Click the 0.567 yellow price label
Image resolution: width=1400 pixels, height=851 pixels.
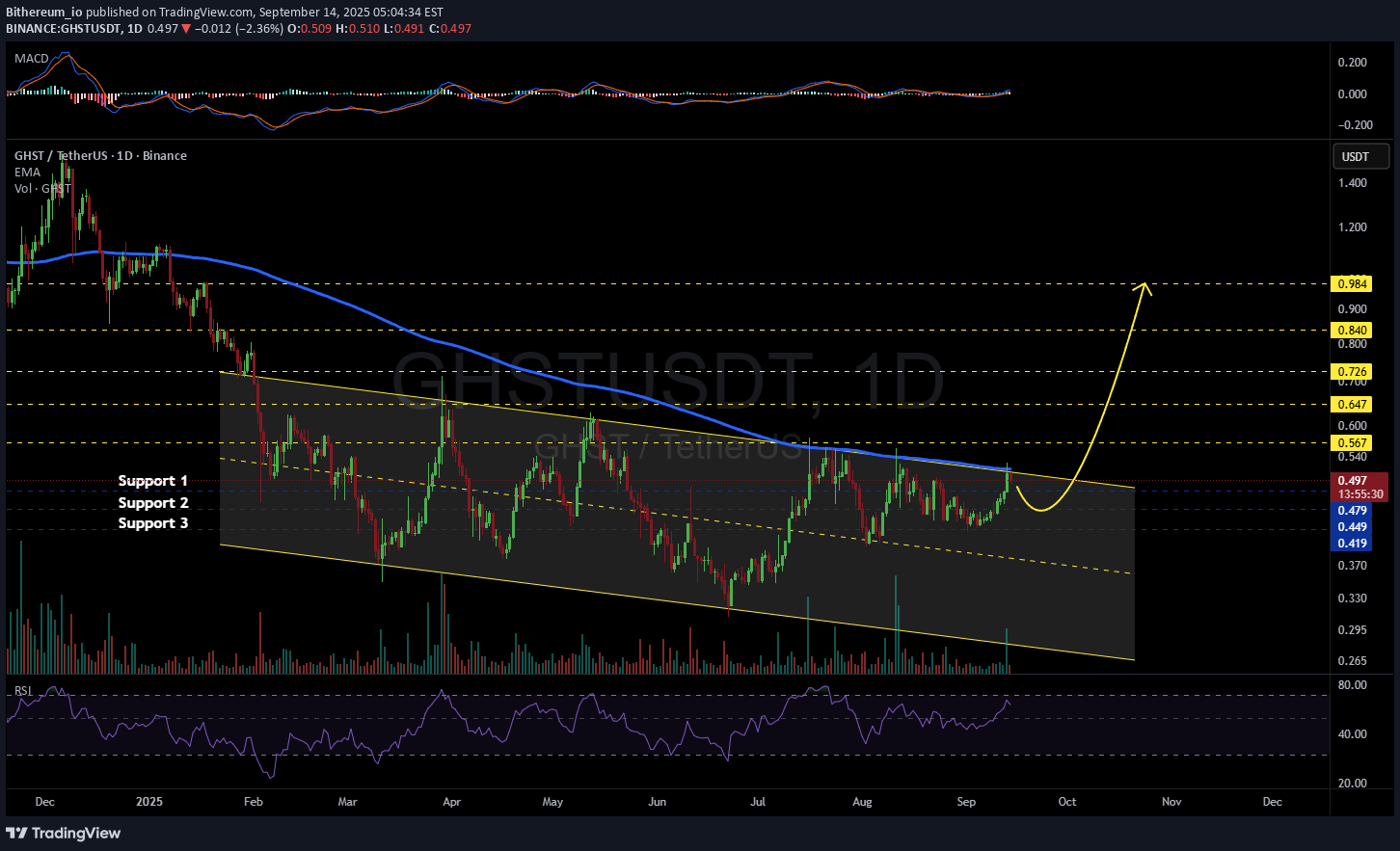pos(1350,443)
